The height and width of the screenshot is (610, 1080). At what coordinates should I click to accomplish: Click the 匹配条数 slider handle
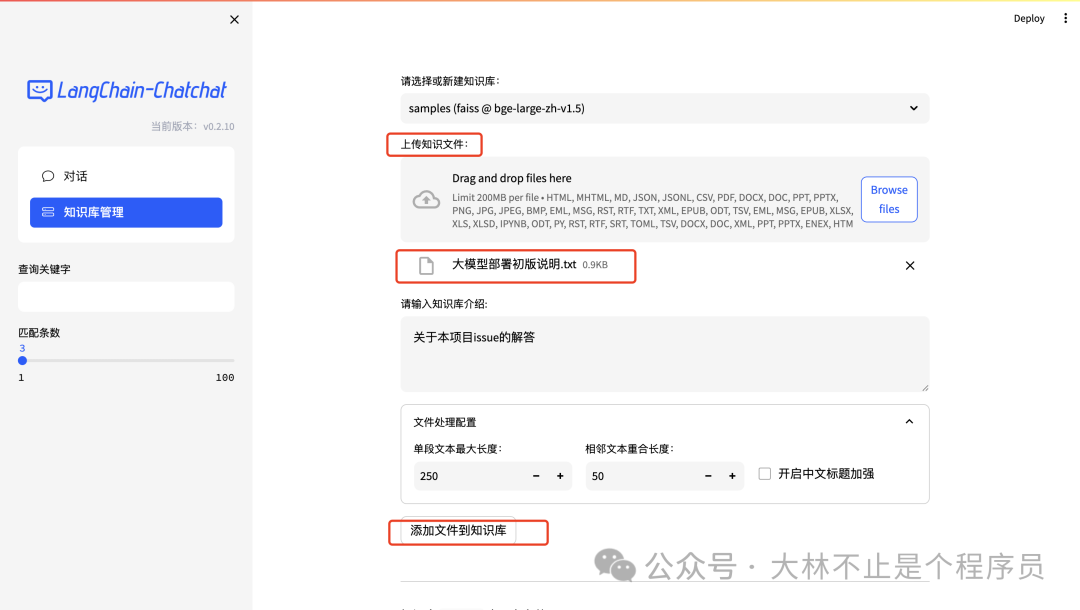(x=23, y=361)
